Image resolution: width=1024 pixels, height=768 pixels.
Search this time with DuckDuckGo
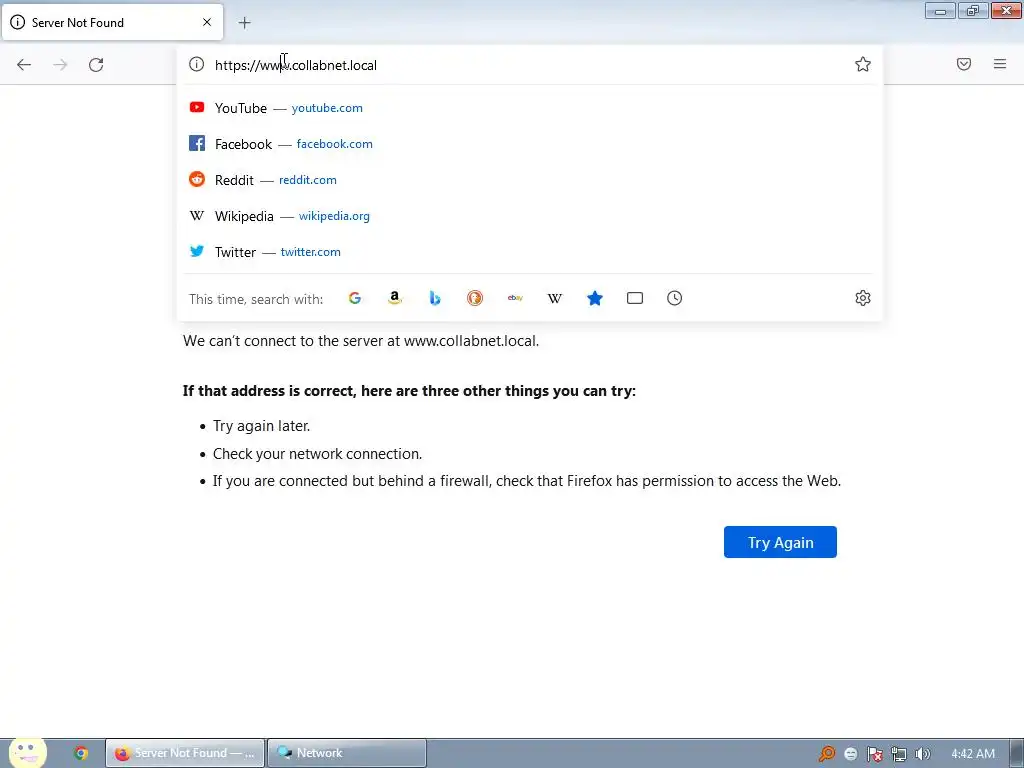[475, 298]
